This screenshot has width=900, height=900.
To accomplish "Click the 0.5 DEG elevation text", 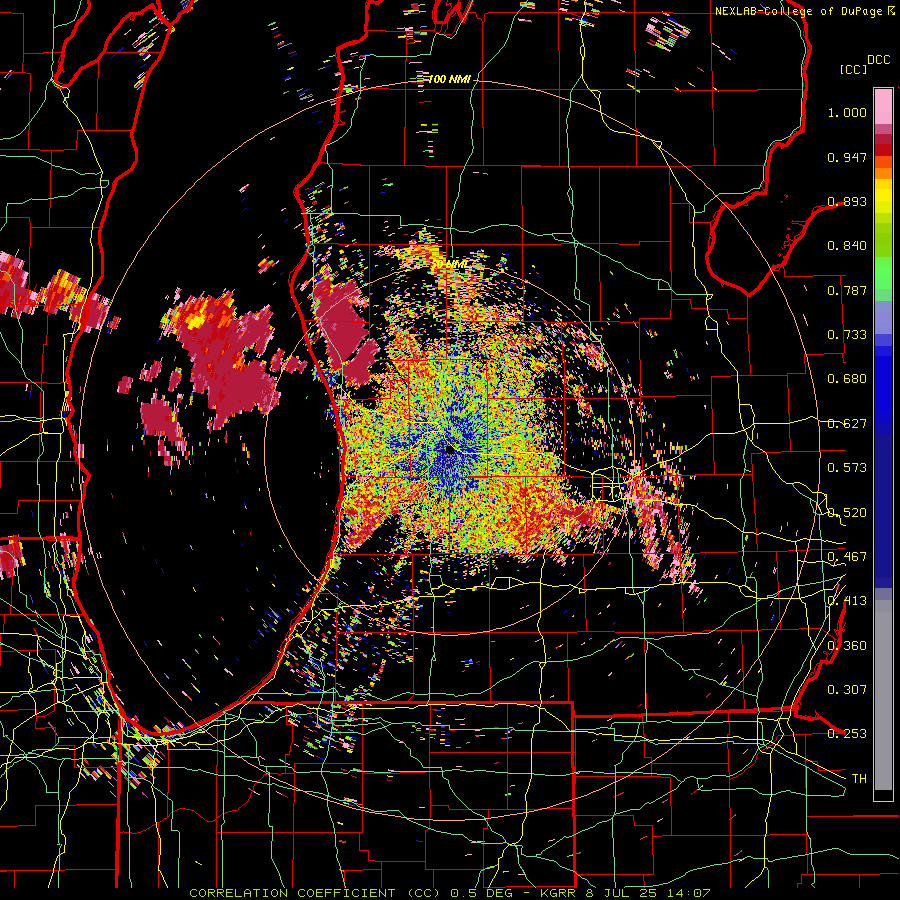I will coord(482,893).
